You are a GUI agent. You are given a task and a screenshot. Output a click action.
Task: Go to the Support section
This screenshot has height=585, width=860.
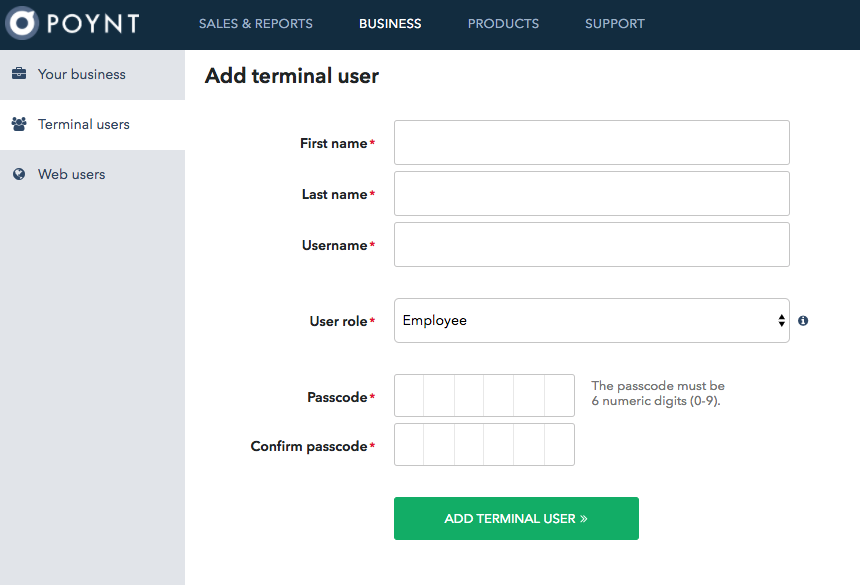614,24
